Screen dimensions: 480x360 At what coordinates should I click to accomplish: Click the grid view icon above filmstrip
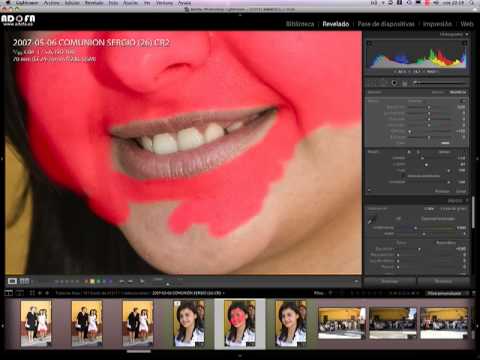pyautogui.click(x=32, y=293)
